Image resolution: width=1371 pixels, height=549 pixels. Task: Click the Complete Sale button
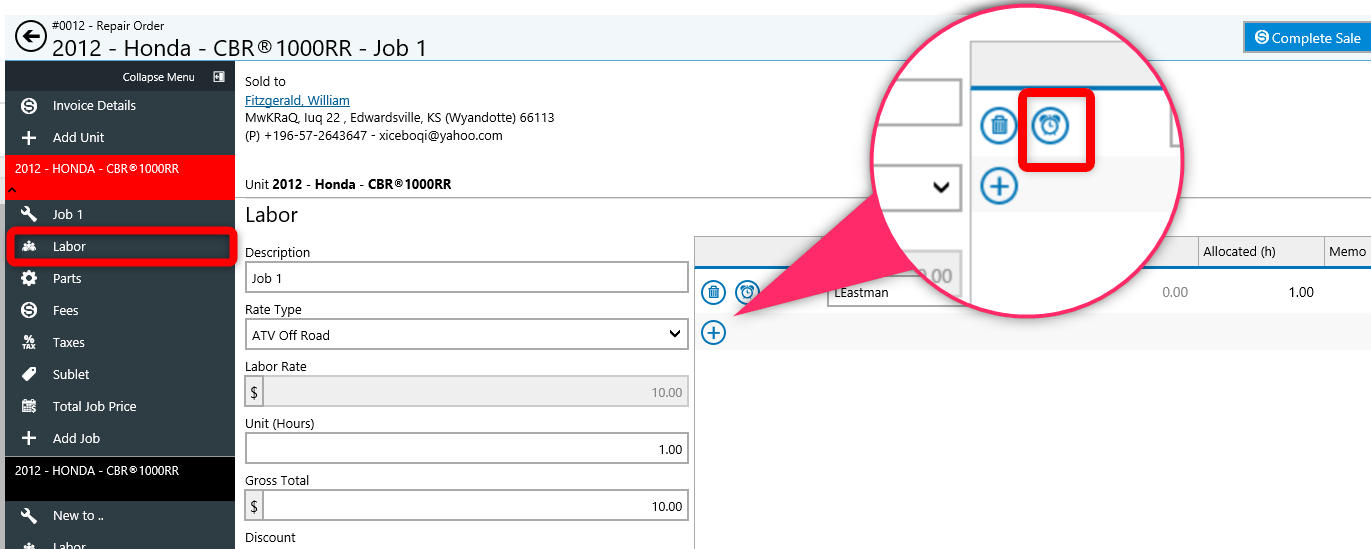tap(1307, 38)
